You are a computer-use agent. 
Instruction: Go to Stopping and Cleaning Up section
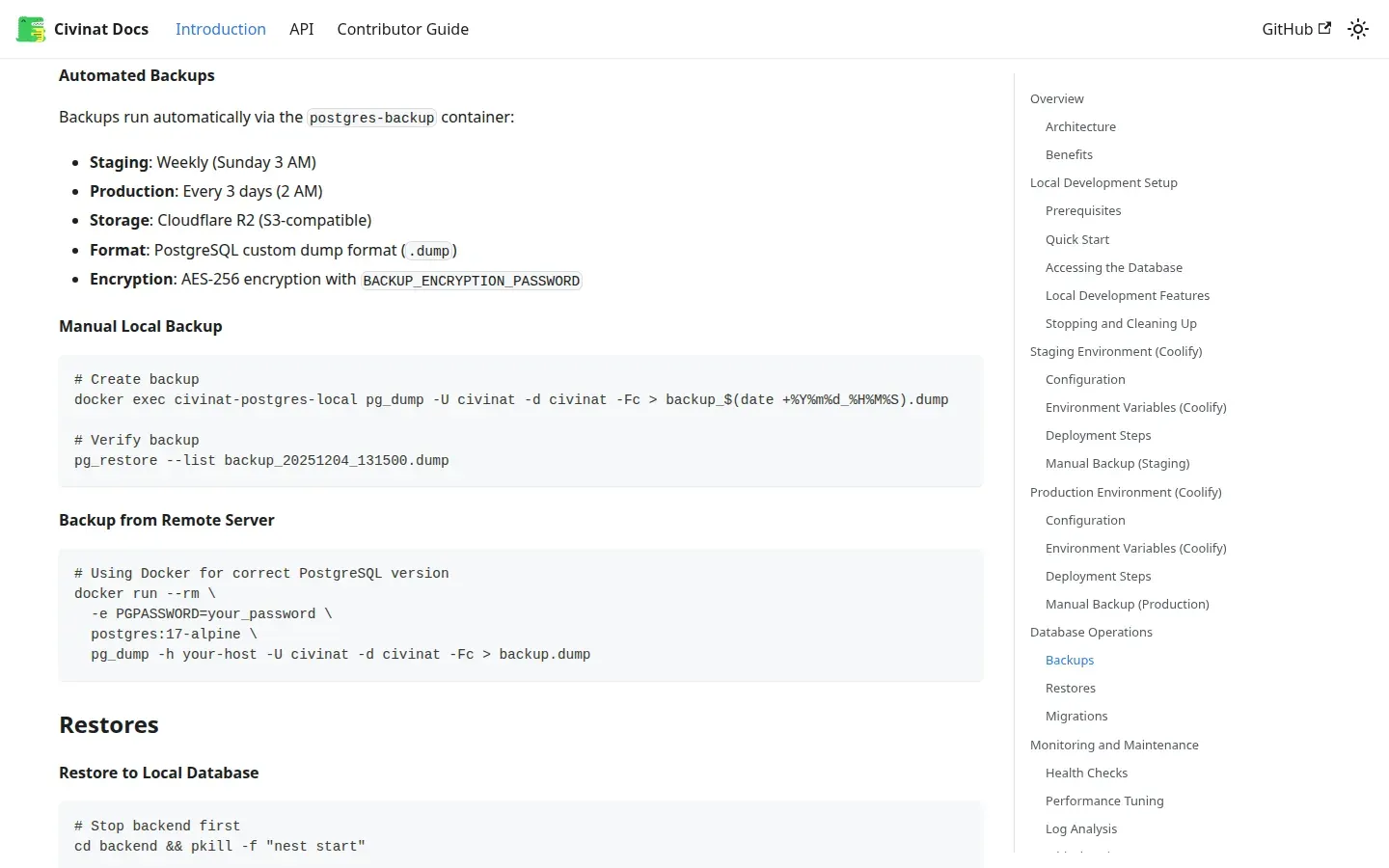(x=1121, y=323)
